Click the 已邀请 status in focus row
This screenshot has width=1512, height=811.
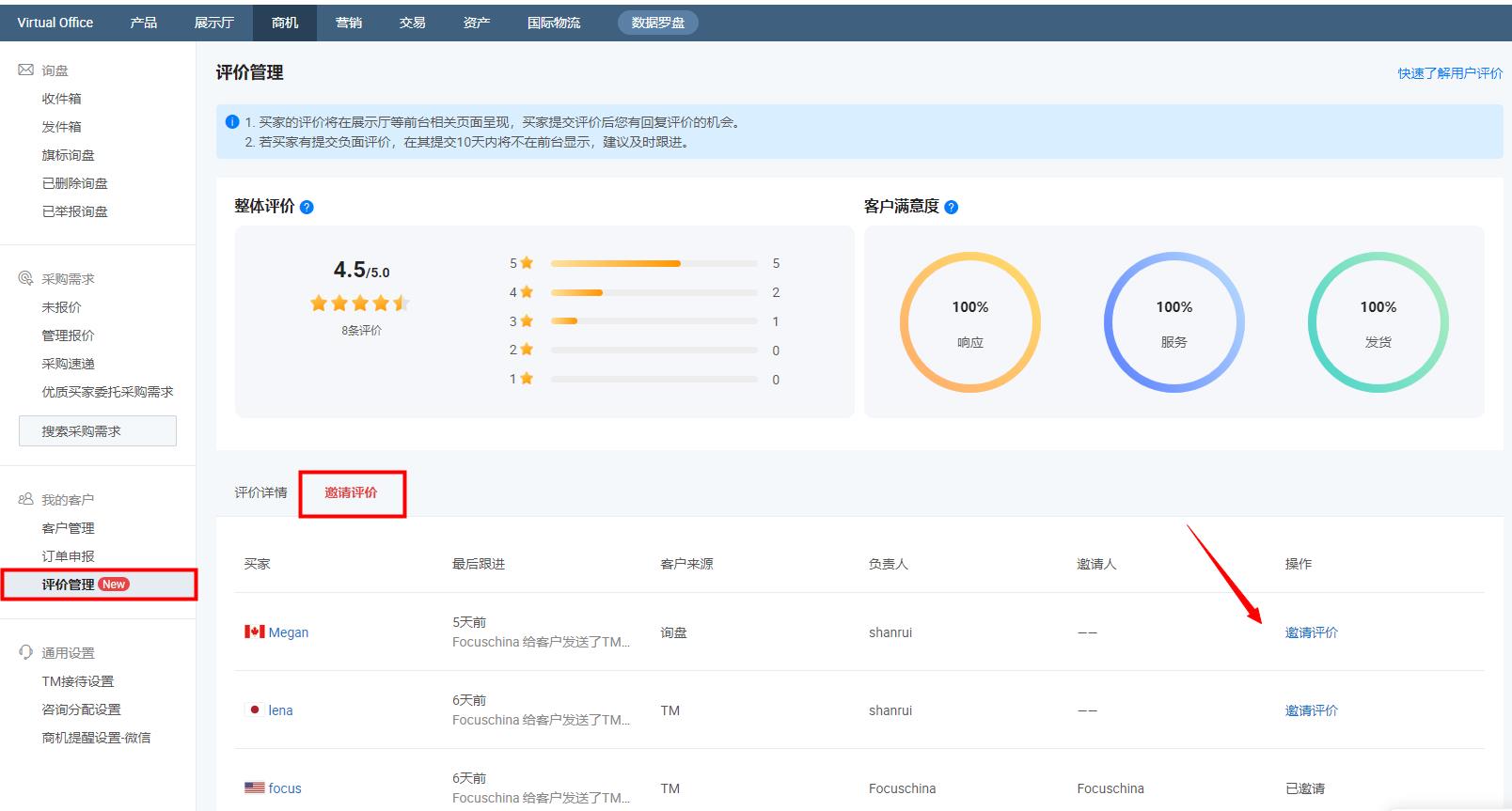click(x=1304, y=788)
